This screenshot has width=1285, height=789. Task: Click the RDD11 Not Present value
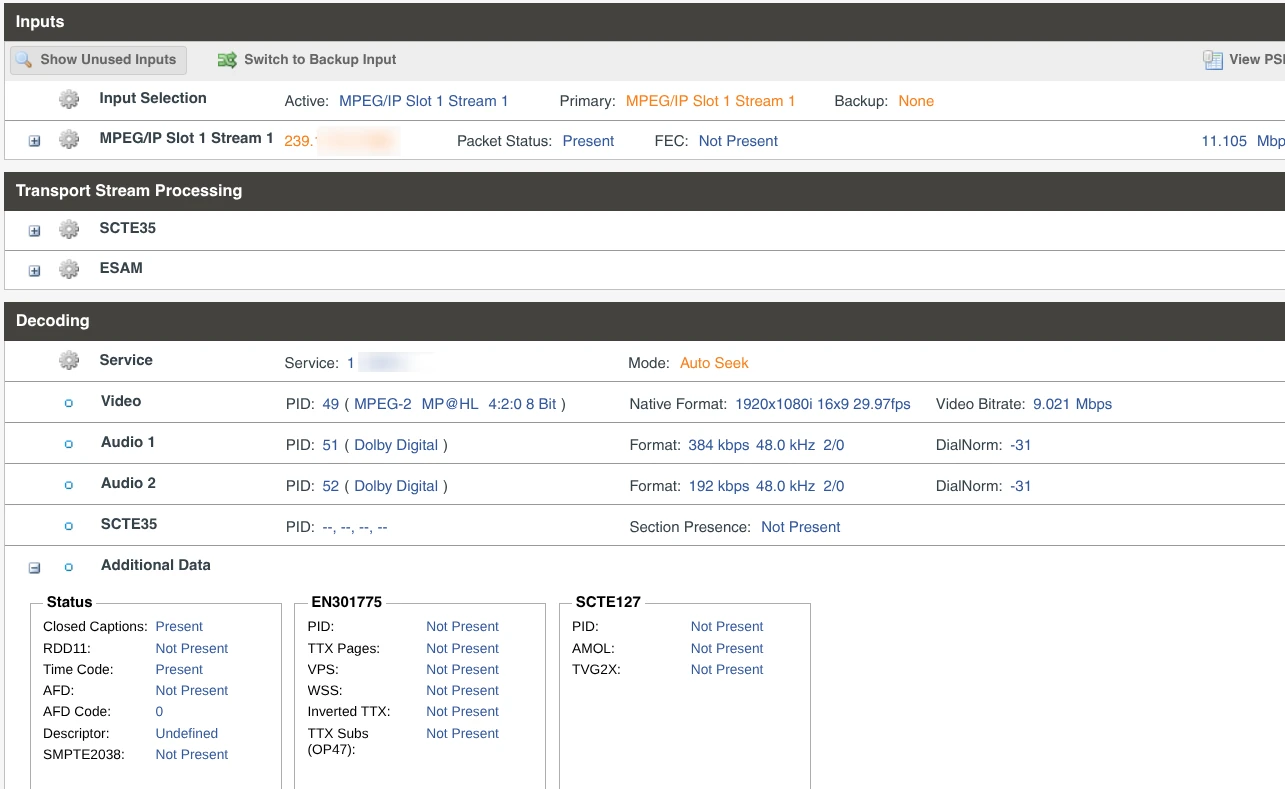point(192,648)
